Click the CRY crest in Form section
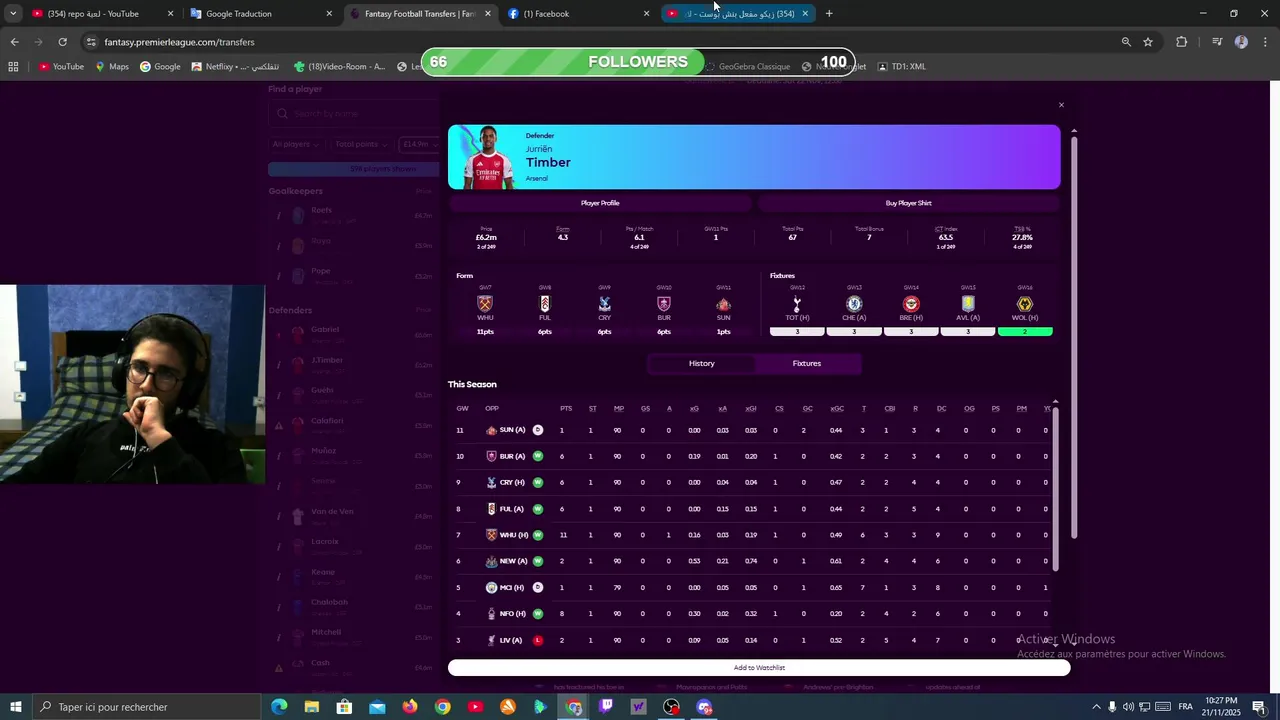Viewport: 1280px width, 720px height. pyautogui.click(x=604, y=304)
